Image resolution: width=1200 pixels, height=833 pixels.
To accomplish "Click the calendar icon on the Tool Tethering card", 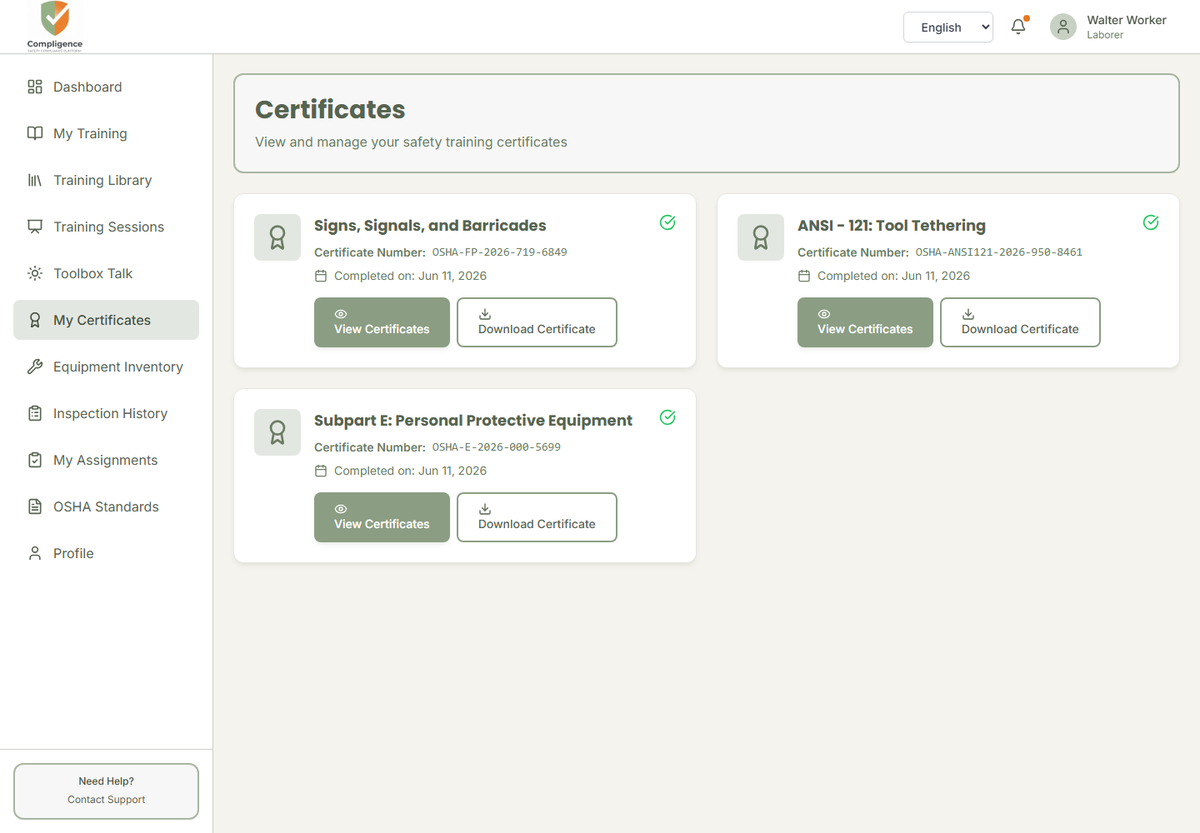I will [804, 276].
